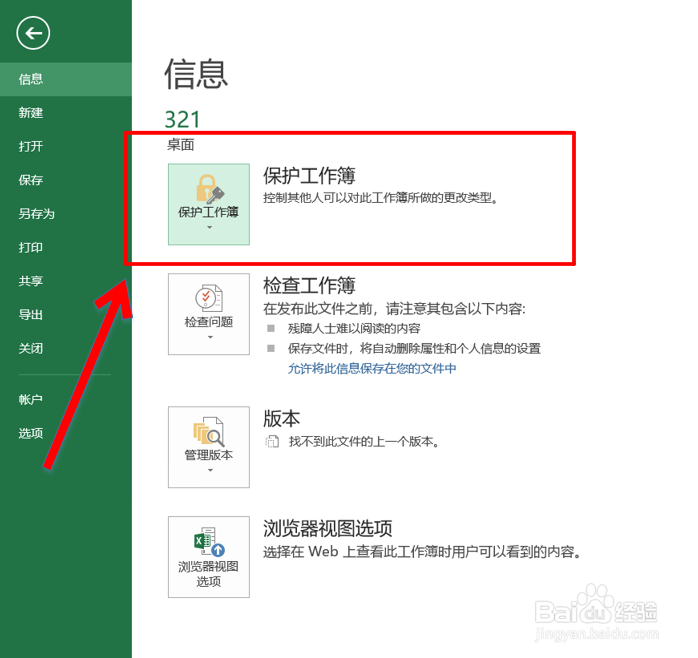Click the 浏览器视图选项 button label
The width and height of the screenshot is (698, 658).
pyautogui.click(x=208, y=574)
